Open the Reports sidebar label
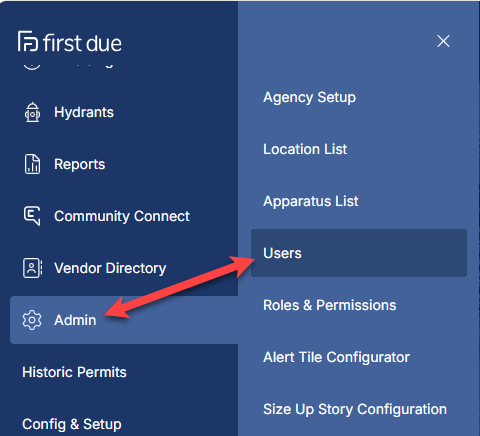This screenshot has width=480, height=436. pos(80,164)
